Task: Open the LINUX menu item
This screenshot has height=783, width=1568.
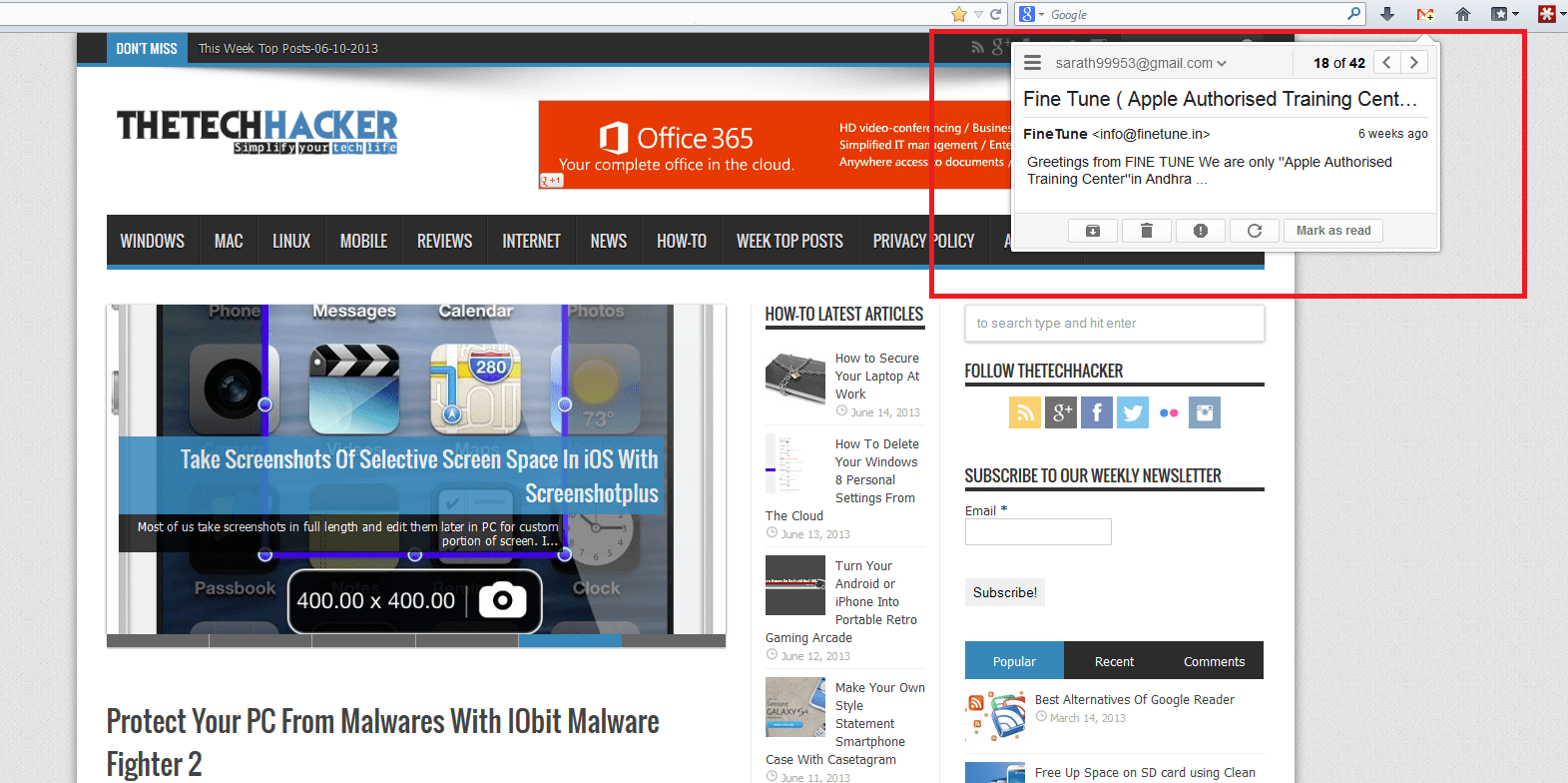Action: (x=291, y=241)
